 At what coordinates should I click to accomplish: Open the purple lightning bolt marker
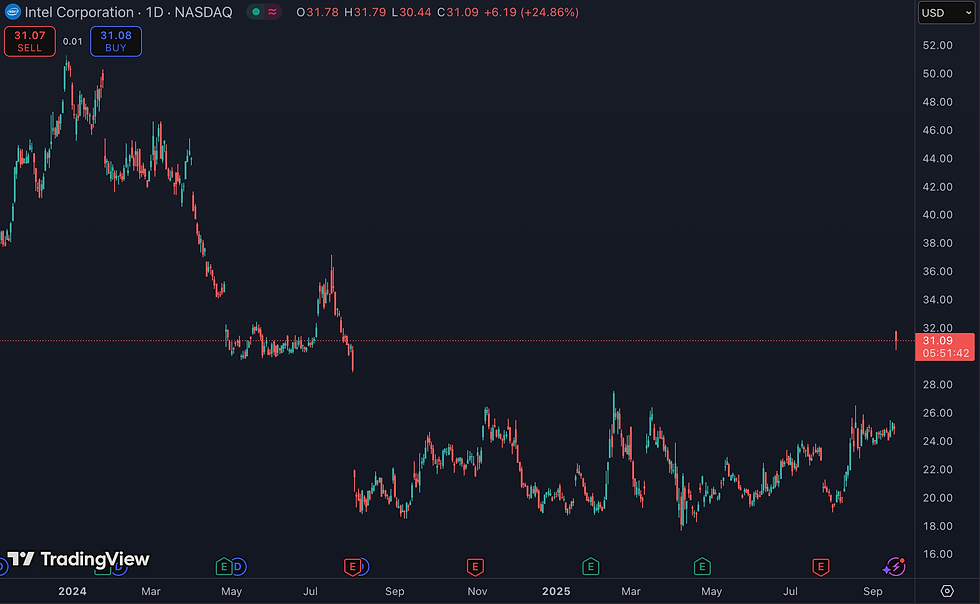coord(894,566)
